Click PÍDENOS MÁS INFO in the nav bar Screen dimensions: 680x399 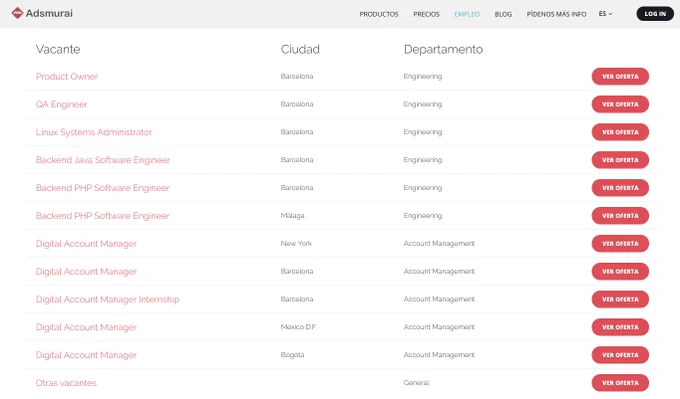point(556,14)
